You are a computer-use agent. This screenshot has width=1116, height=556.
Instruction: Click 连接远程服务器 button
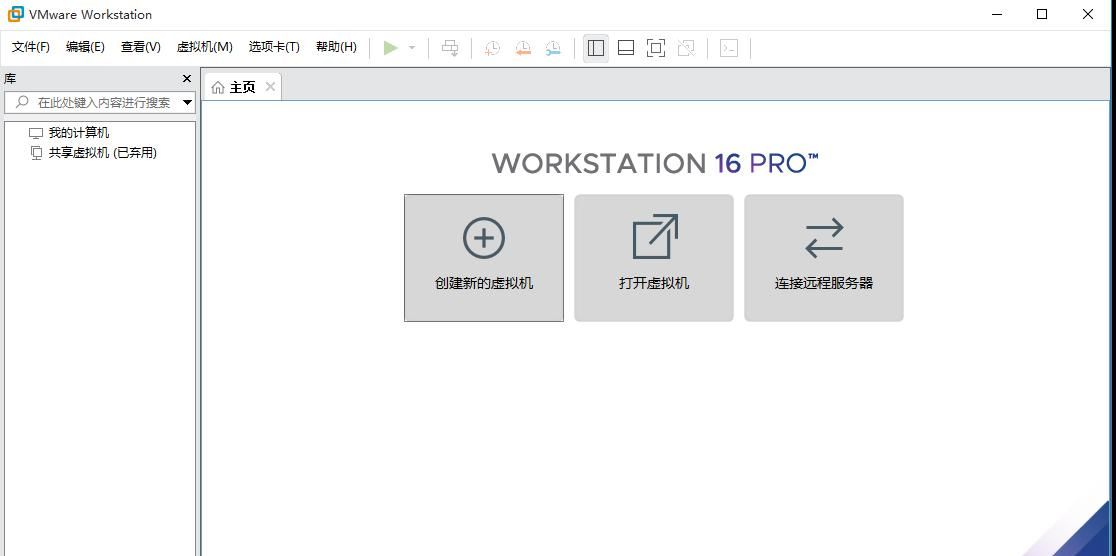(824, 258)
